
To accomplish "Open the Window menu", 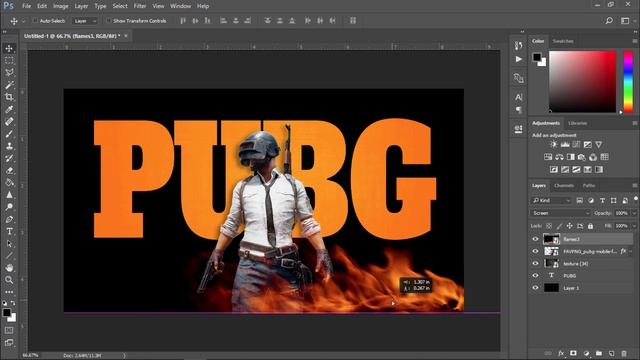I will (x=180, y=6).
